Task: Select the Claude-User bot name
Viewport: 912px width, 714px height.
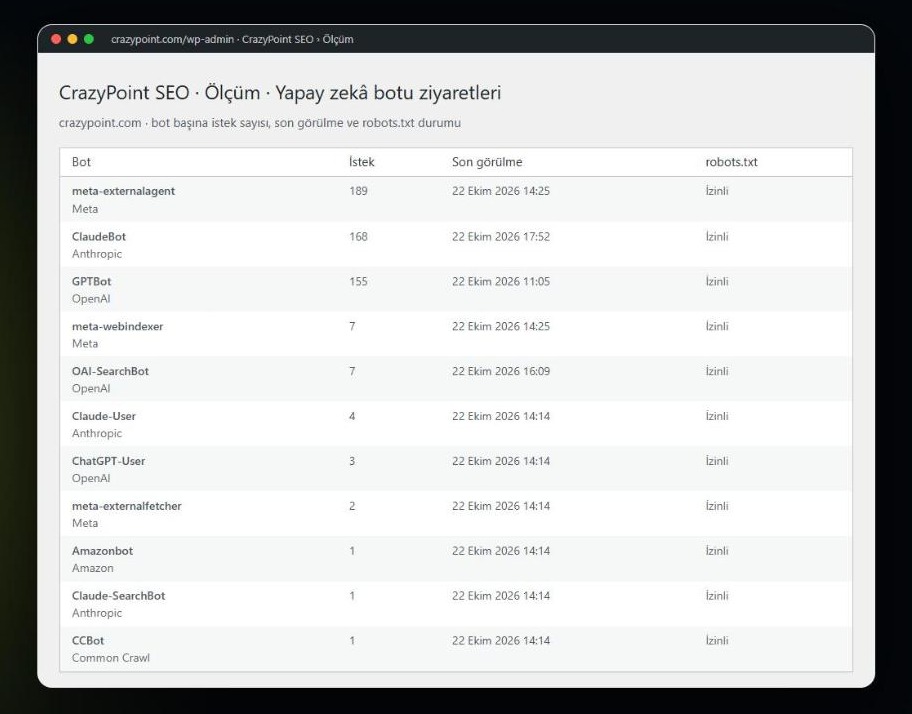Action: coord(104,416)
